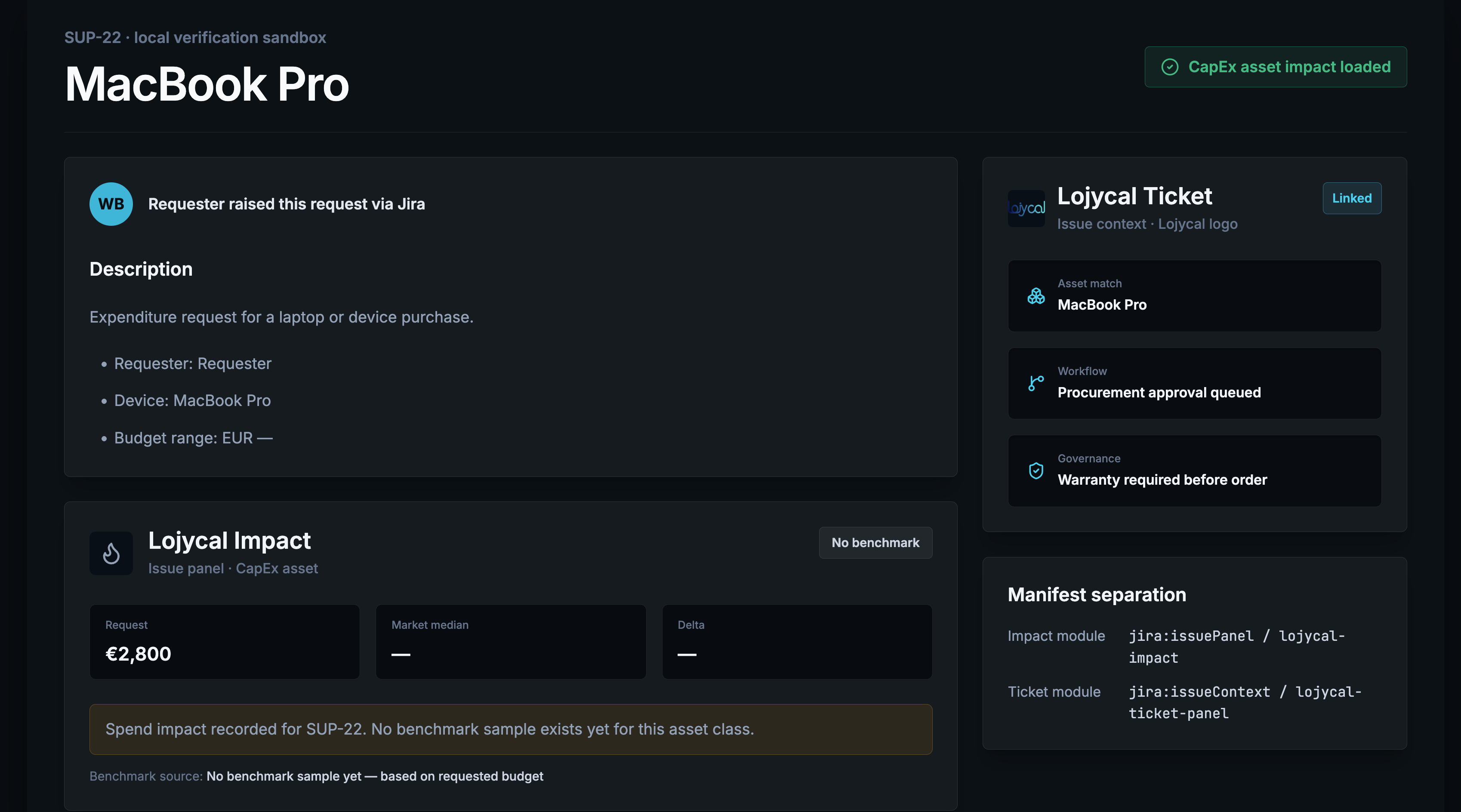
Task: Click the WB requester avatar
Action: (x=111, y=204)
